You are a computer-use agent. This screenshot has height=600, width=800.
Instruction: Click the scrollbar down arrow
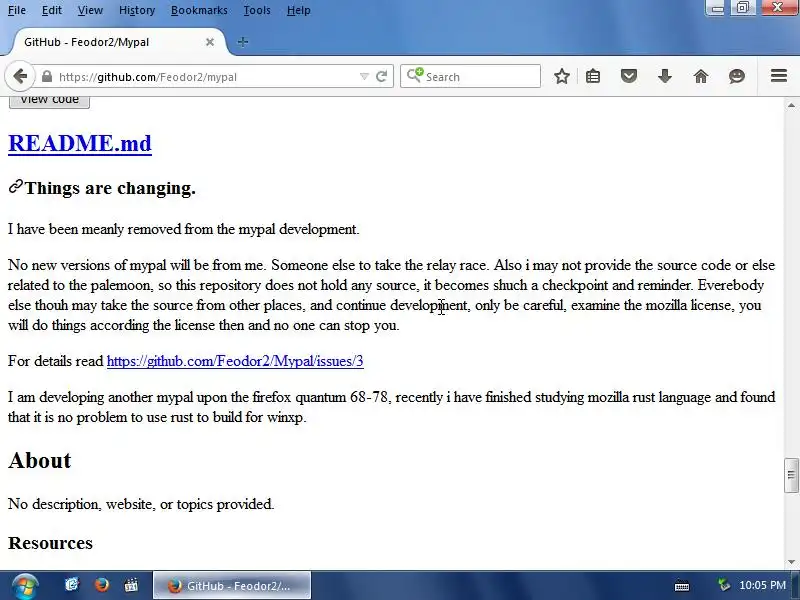pyautogui.click(x=791, y=562)
